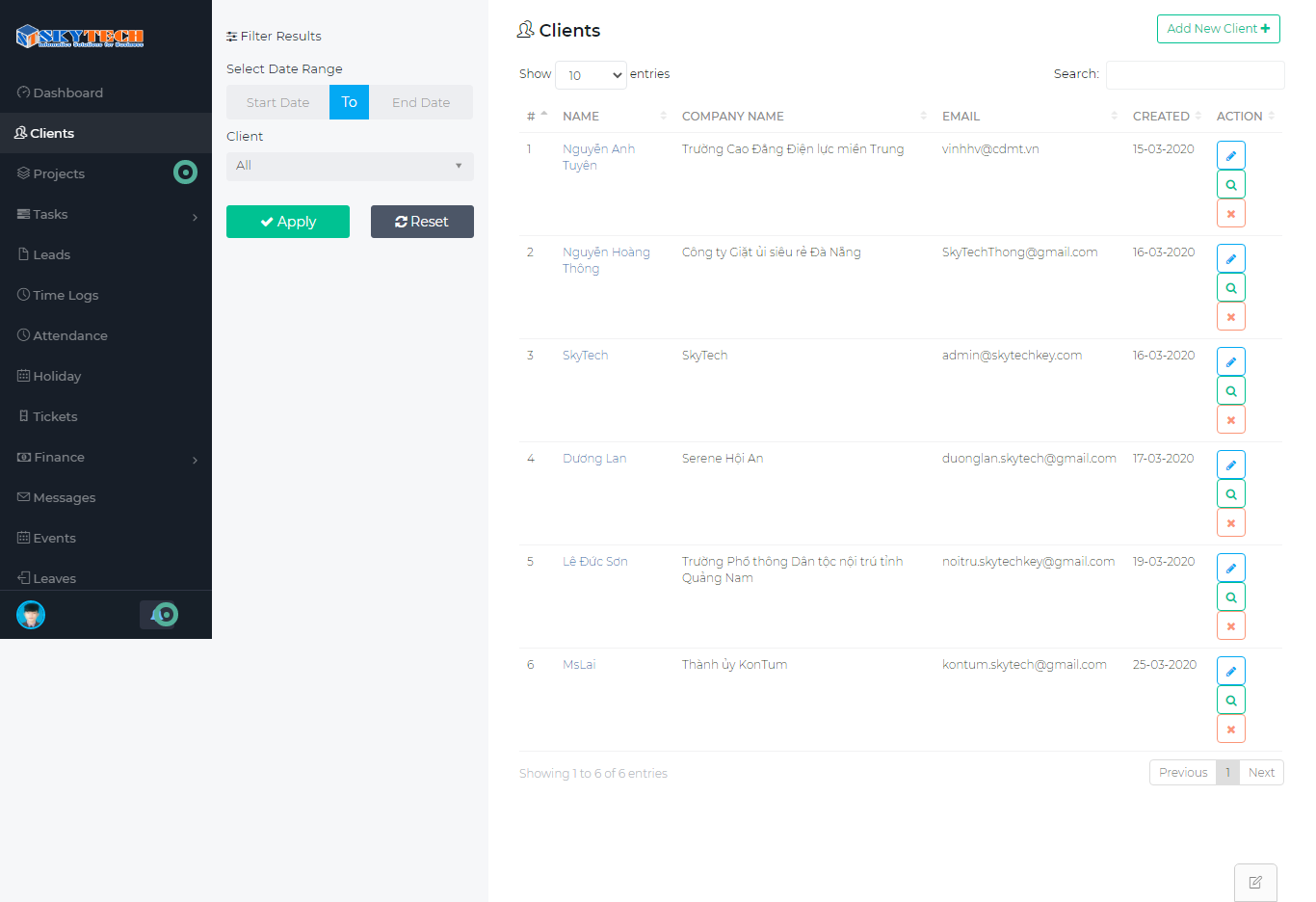Open the Attendance menu item
This screenshot has height=902, width=1316.
pyautogui.click(x=69, y=335)
